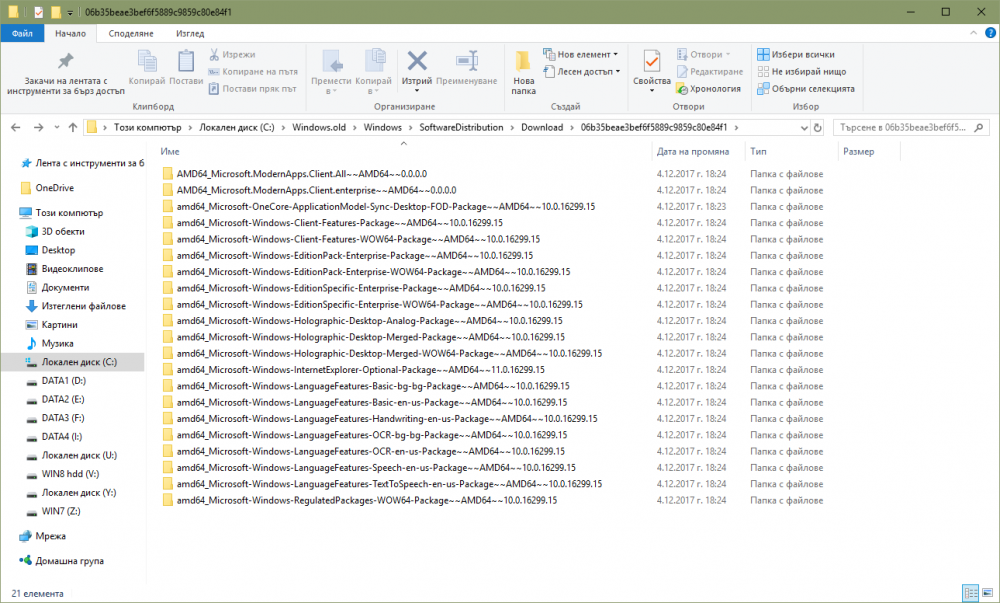1000x603 pixels.
Task: Switch to the Начало tab
Action: click(70, 34)
